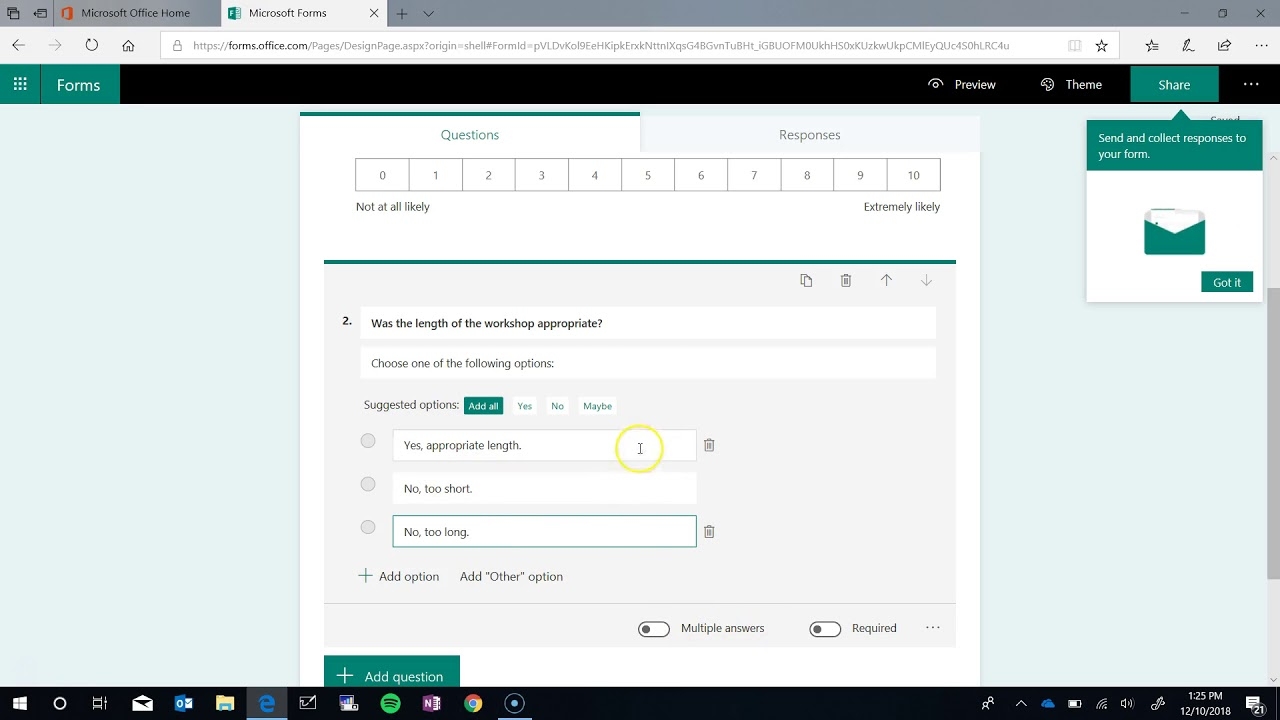
Task: Add the suggested 'Maybe' option
Action: coord(597,406)
